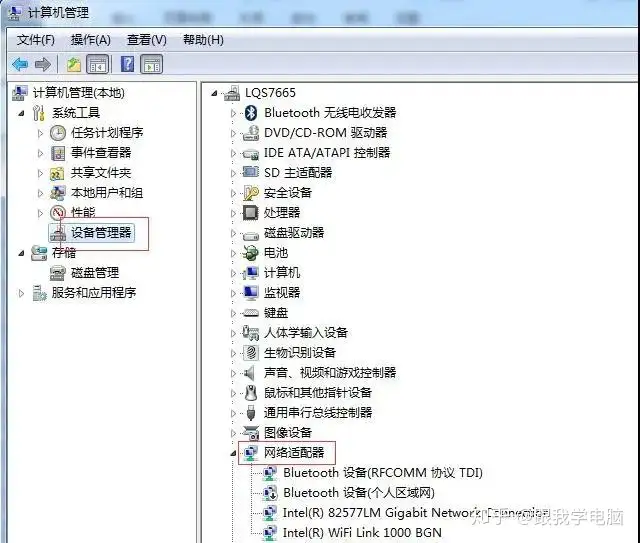Screen dimensions: 640x543
Task: Select 设备管理器 in the left tree
Action: (x=101, y=233)
